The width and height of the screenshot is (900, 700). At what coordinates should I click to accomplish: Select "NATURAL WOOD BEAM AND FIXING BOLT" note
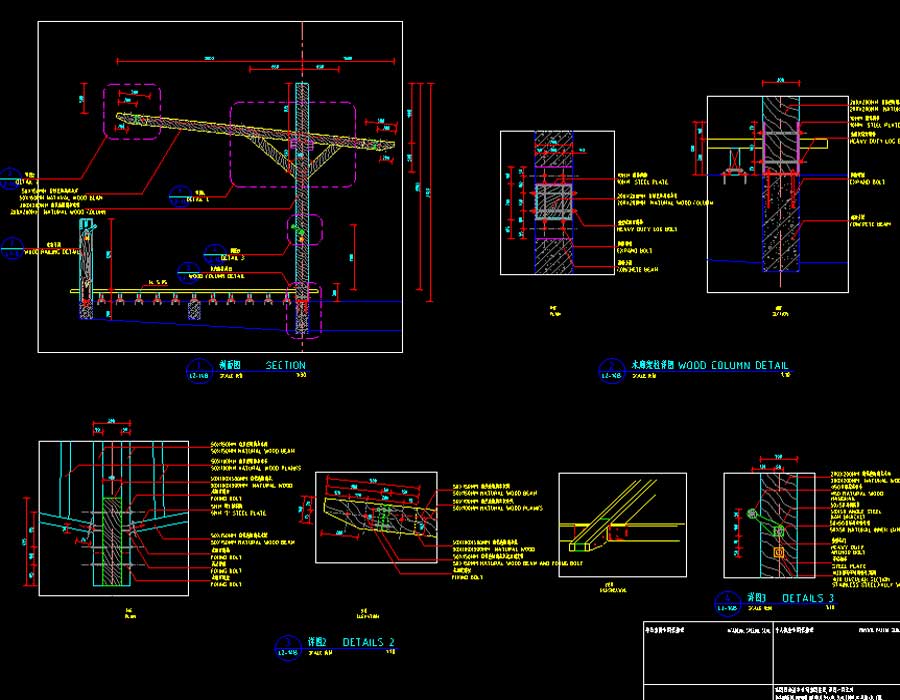[517, 563]
